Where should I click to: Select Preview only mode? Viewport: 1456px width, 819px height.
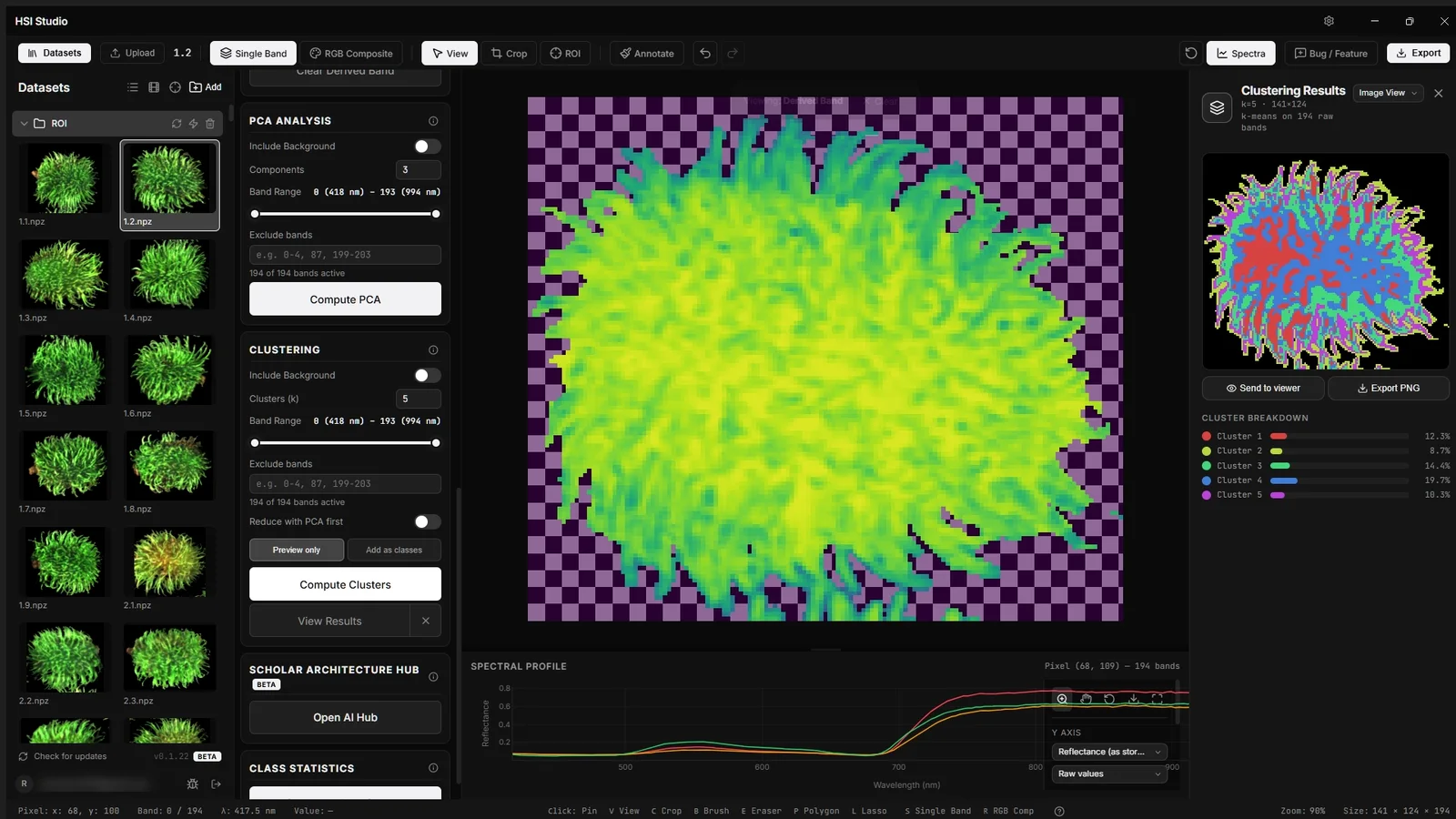pyautogui.click(x=297, y=550)
